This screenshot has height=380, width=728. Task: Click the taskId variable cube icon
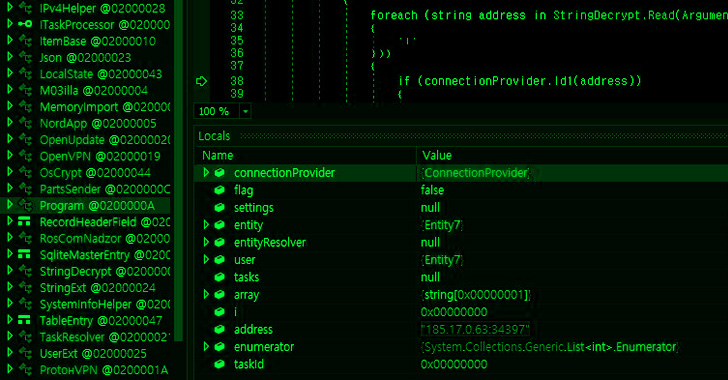click(x=220, y=364)
